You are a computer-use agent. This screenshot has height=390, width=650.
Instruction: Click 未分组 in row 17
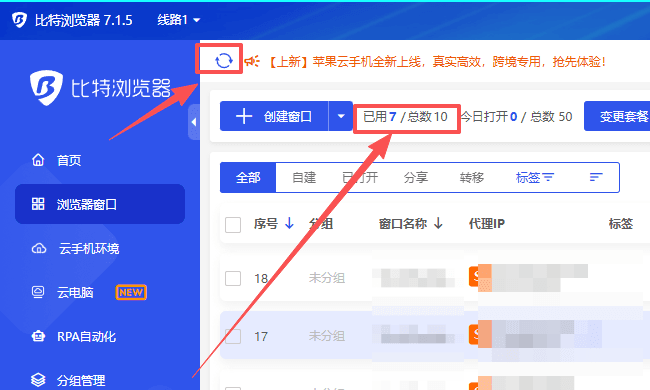point(327,336)
